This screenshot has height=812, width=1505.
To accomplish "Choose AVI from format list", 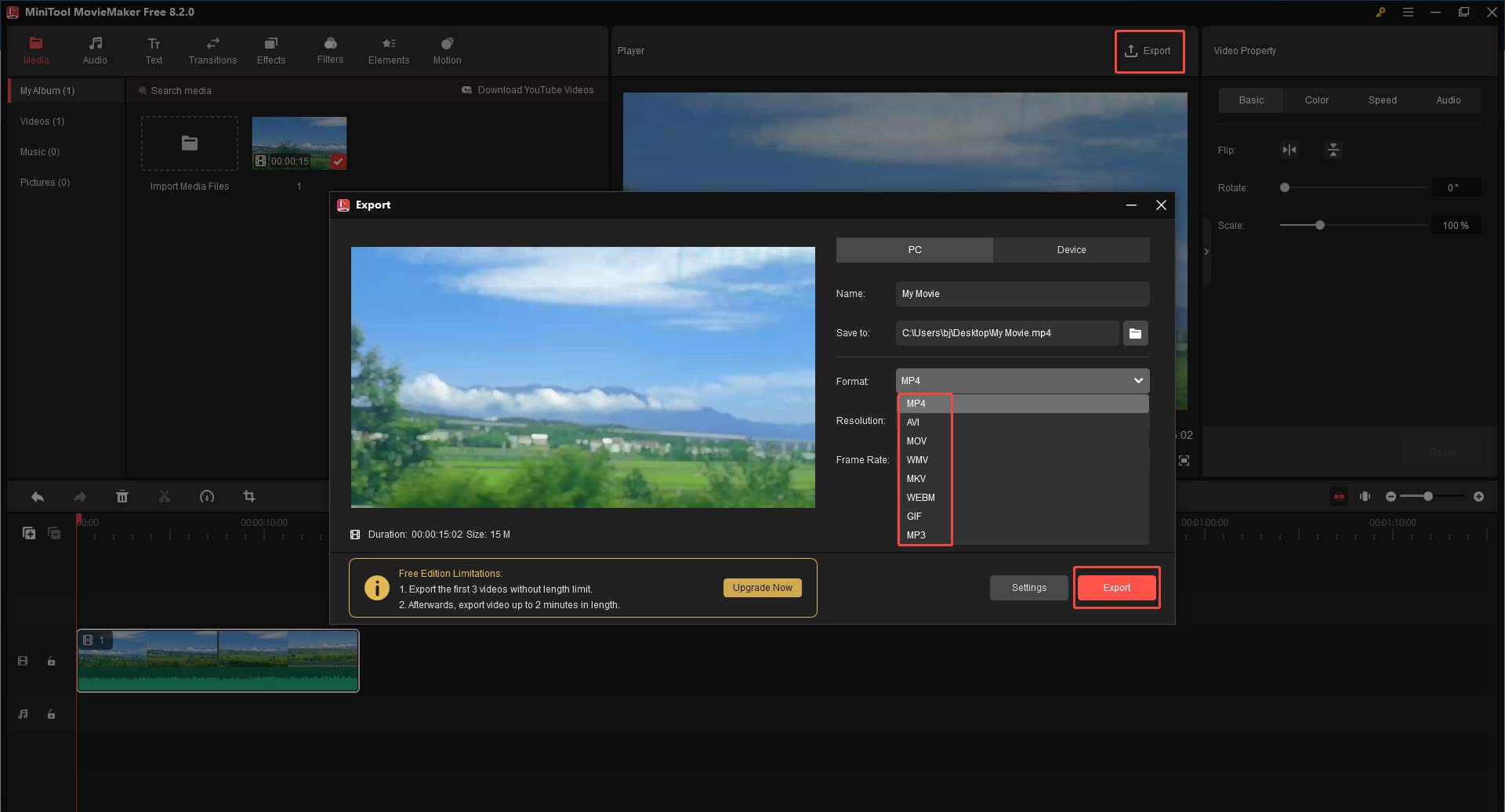I will pyautogui.click(x=1023, y=422).
